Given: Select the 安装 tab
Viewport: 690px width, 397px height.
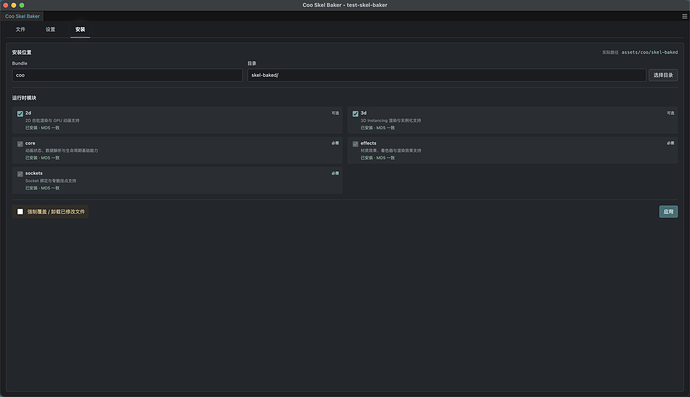Looking at the screenshot, I should tap(80, 29).
